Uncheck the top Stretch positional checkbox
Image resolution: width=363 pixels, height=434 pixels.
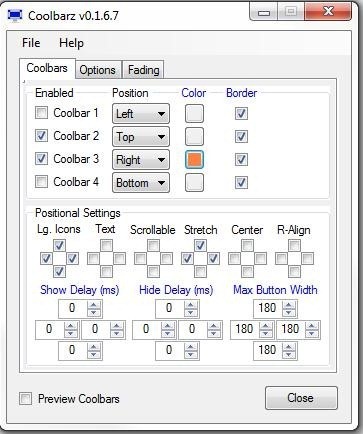coord(200,246)
